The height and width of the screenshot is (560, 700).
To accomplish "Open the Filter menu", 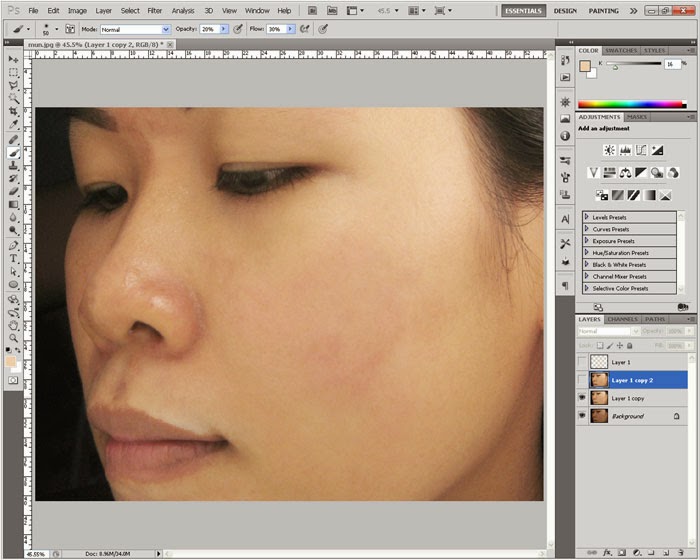I will (155, 11).
